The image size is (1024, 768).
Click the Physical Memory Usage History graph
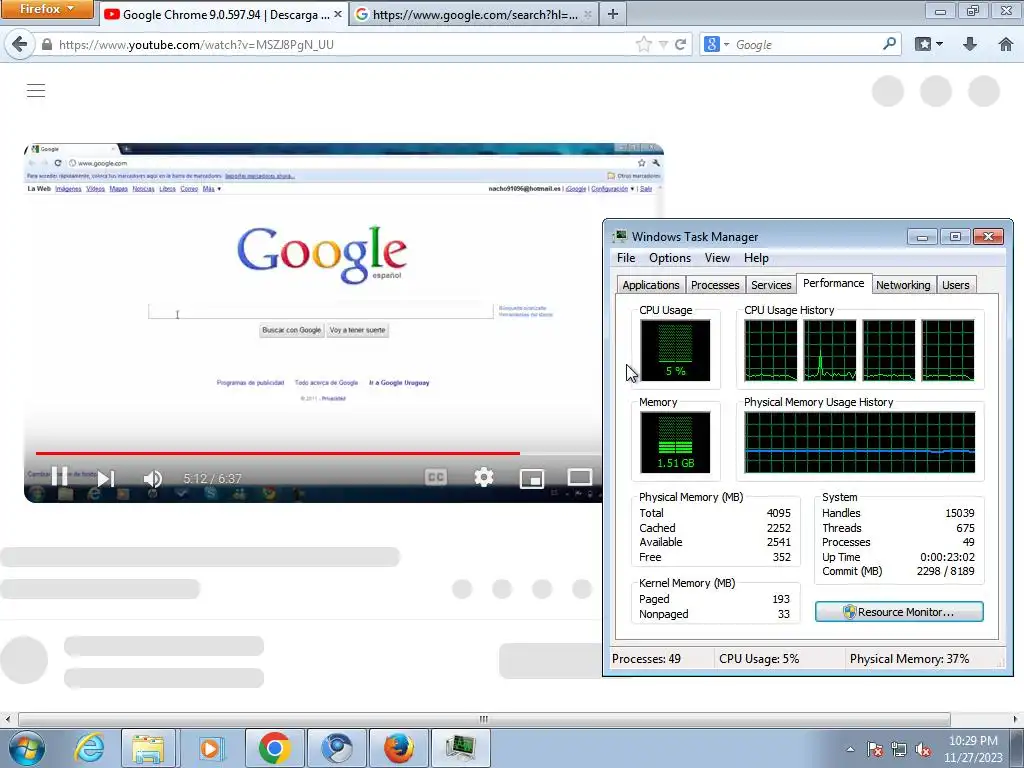point(859,442)
